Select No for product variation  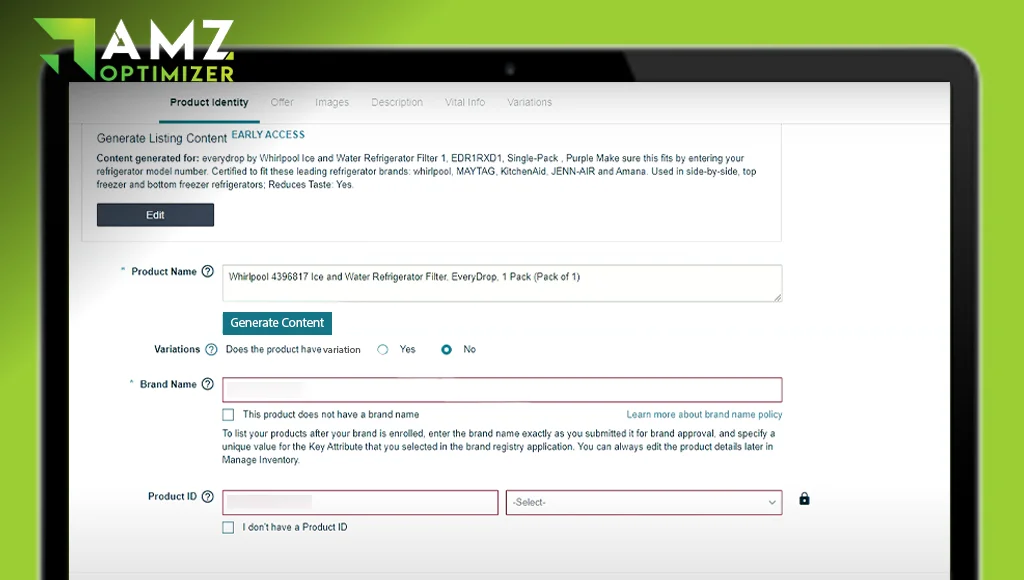(447, 349)
